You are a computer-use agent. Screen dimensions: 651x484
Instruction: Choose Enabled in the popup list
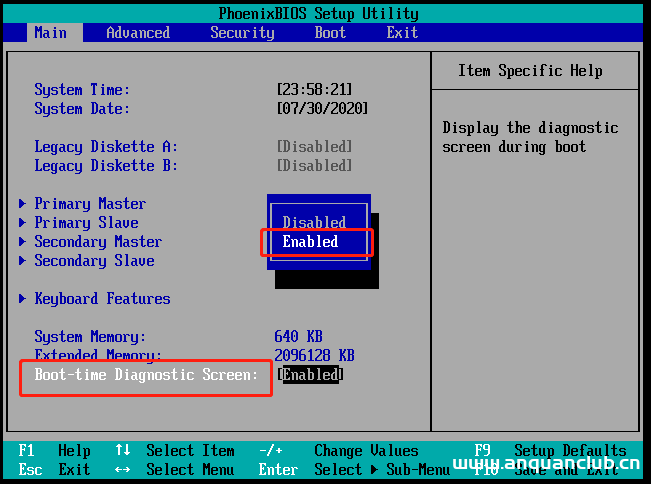311,242
